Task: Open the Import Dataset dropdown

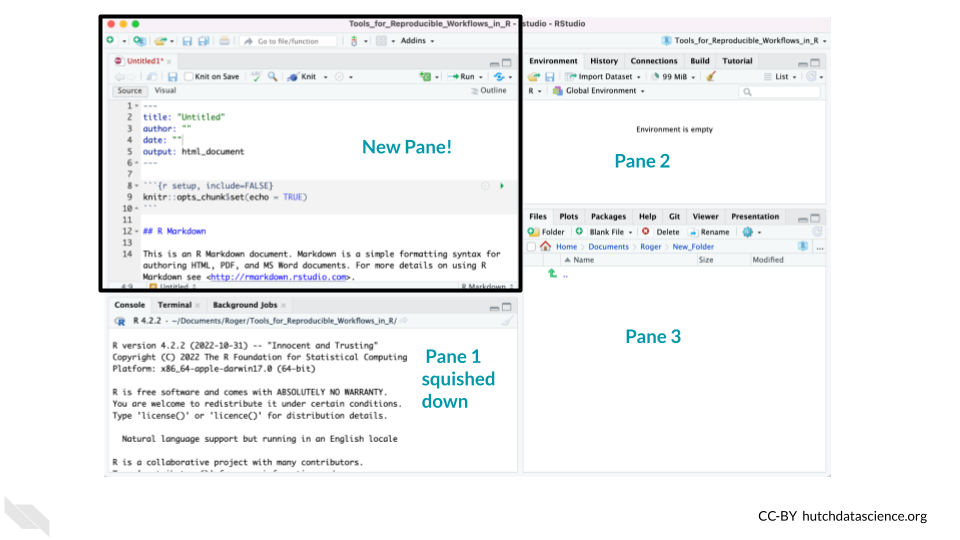Action: 604,77
